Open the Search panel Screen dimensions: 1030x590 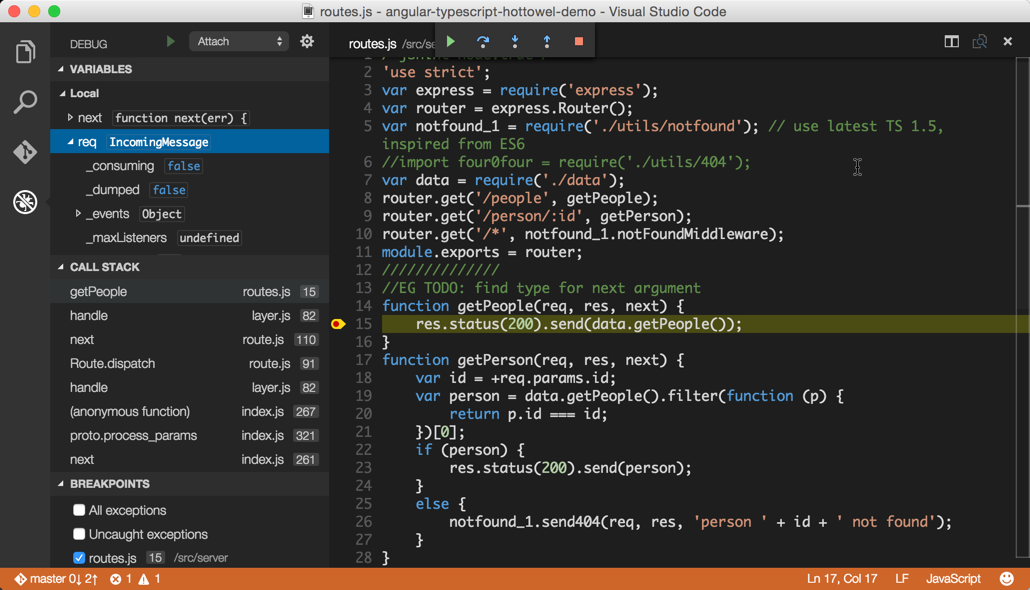click(24, 102)
